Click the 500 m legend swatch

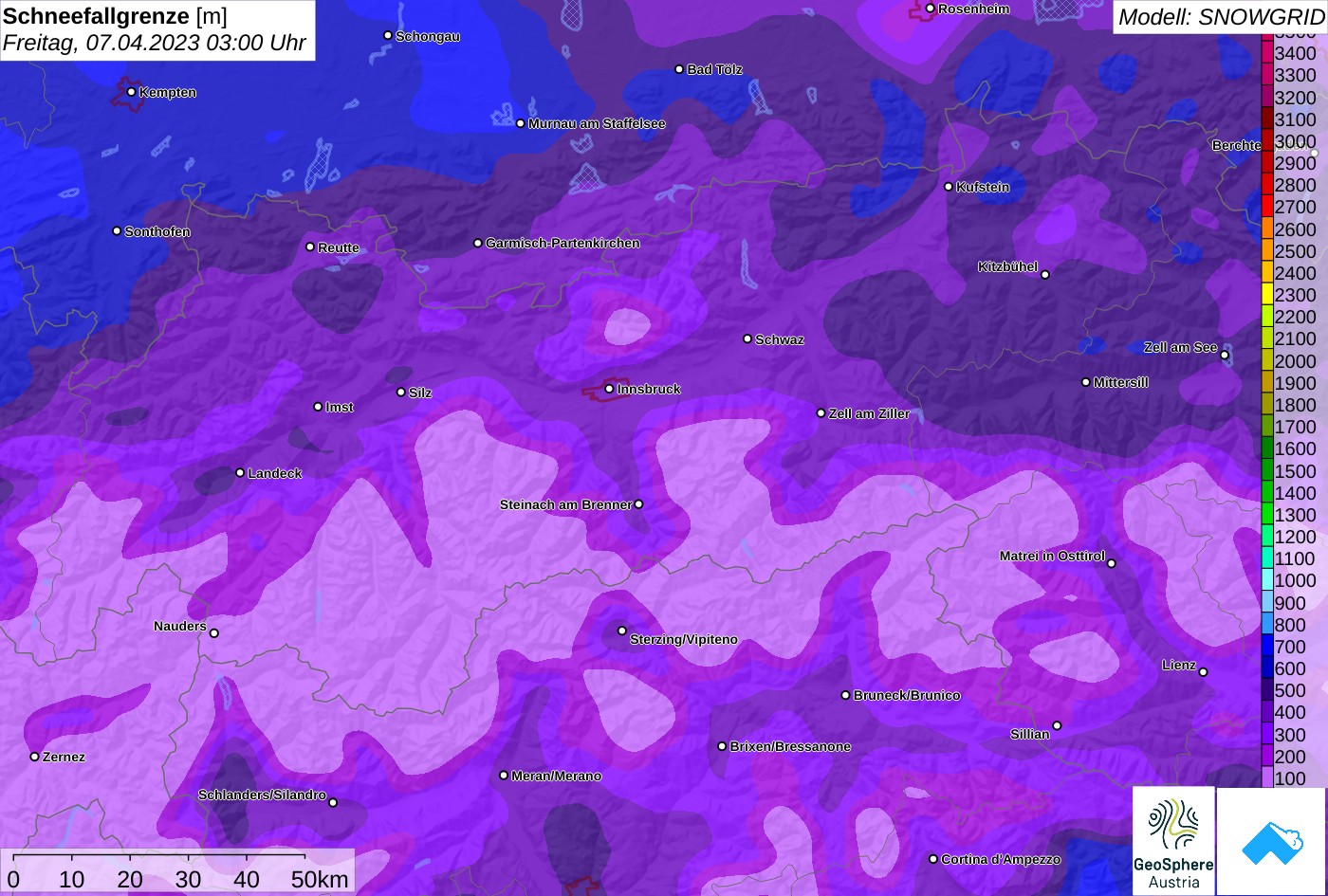coord(1266,690)
